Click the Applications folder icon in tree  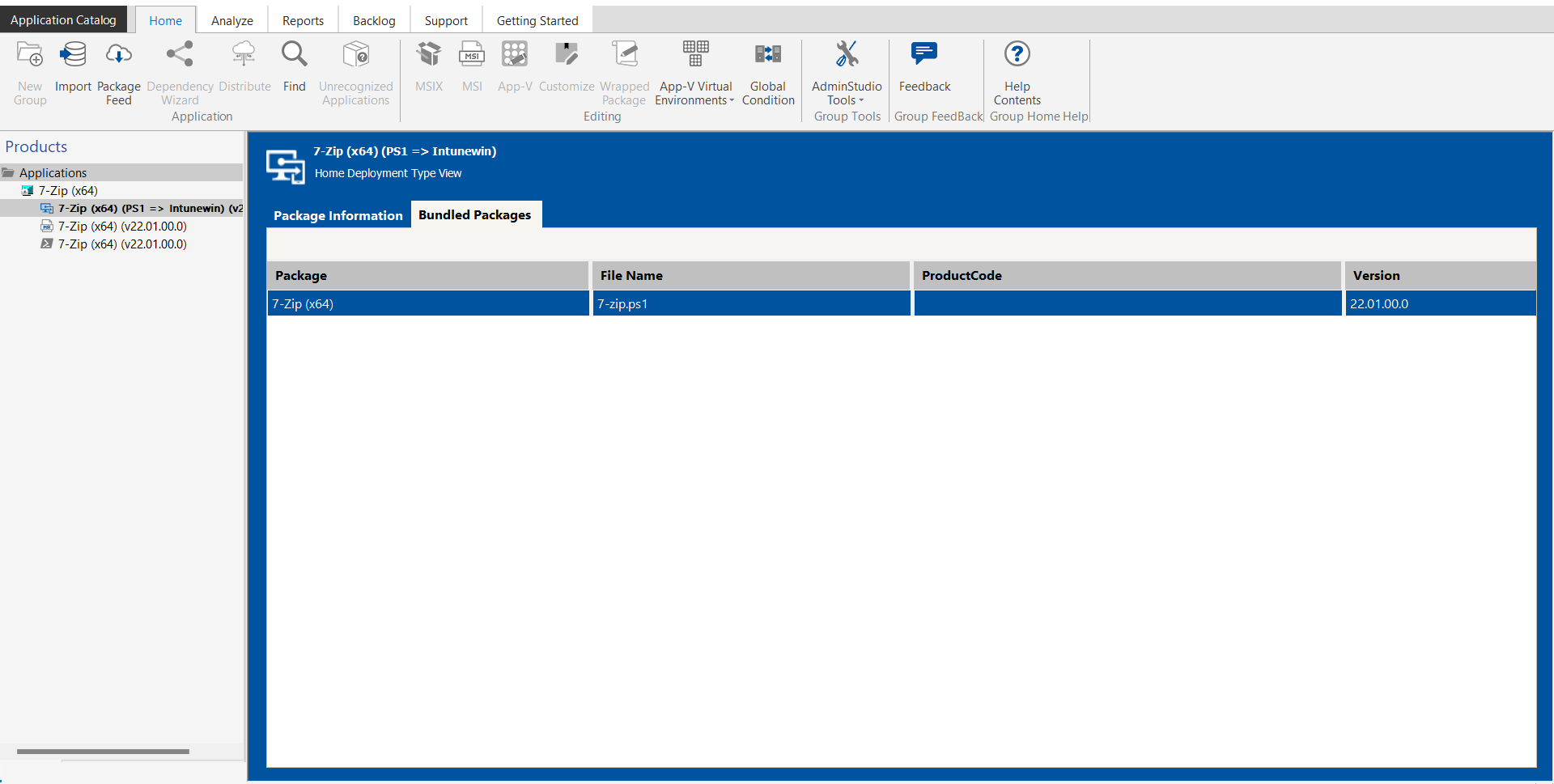pyautogui.click(x=9, y=172)
